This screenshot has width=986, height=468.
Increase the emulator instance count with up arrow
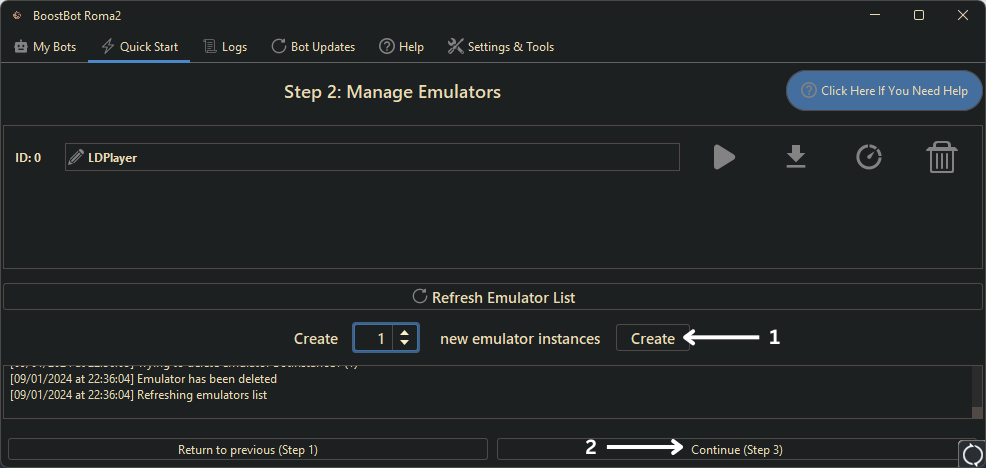pyautogui.click(x=404, y=333)
